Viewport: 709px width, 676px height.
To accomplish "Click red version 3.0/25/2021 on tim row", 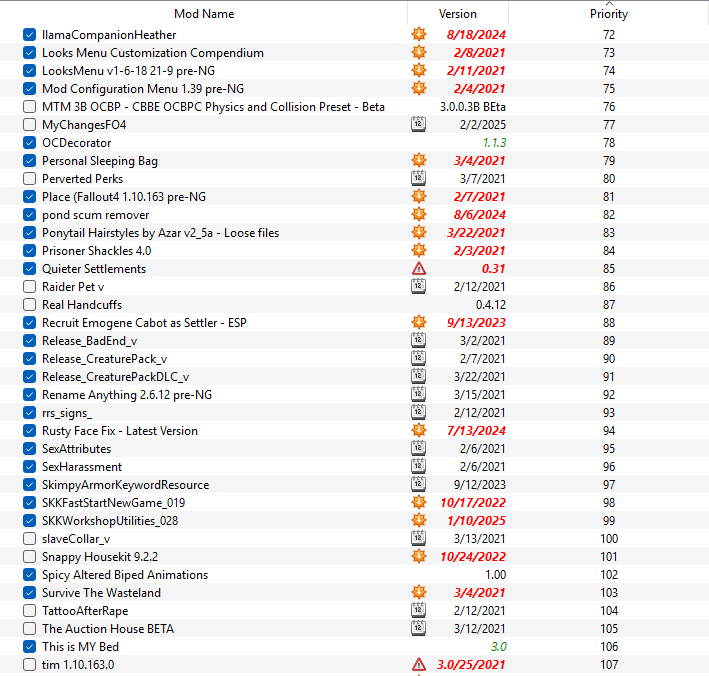I will [471, 665].
